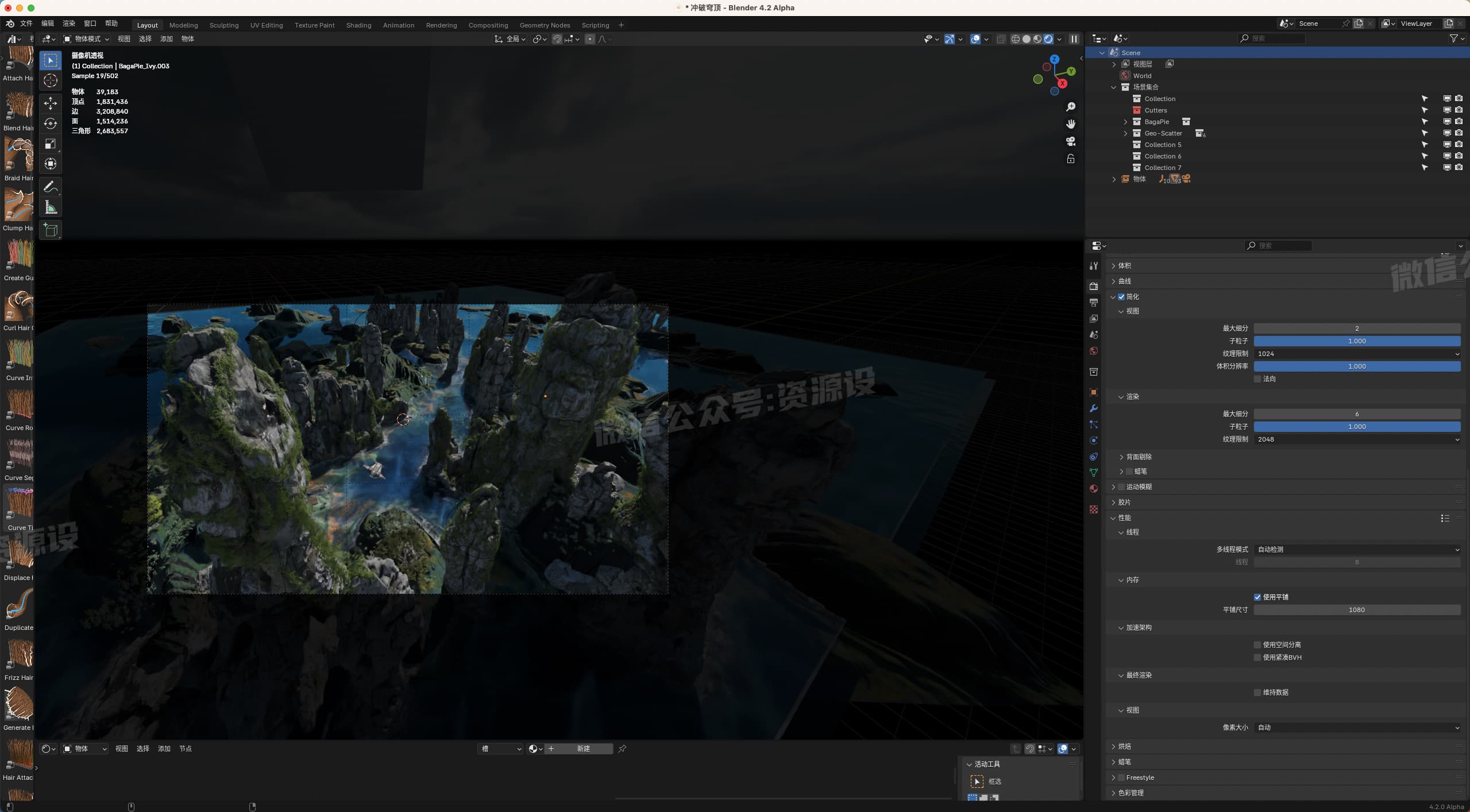Enable the 使用空间分离 checkbox
This screenshot has width=1470, height=812.
[1257, 645]
